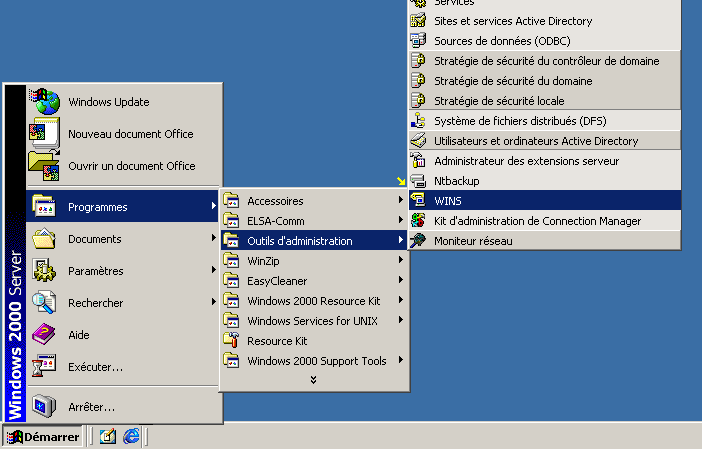Expand Rechercher submenu arrow
The width and height of the screenshot is (702, 449).
[x=214, y=302]
